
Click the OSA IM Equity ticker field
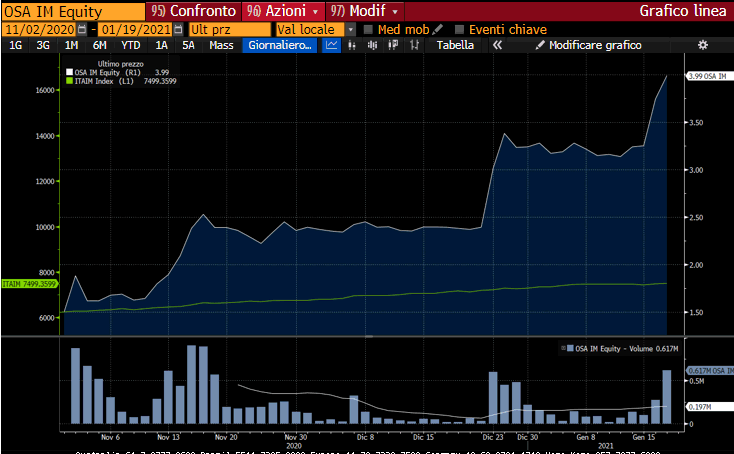(x=72, y=11)
